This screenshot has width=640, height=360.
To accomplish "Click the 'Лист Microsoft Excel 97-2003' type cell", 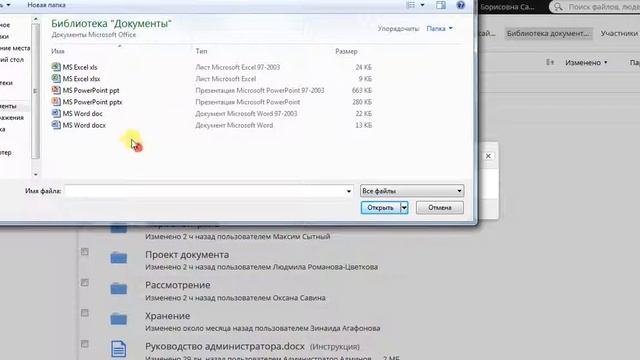I will pyautogui.click(x=238, y=67).
